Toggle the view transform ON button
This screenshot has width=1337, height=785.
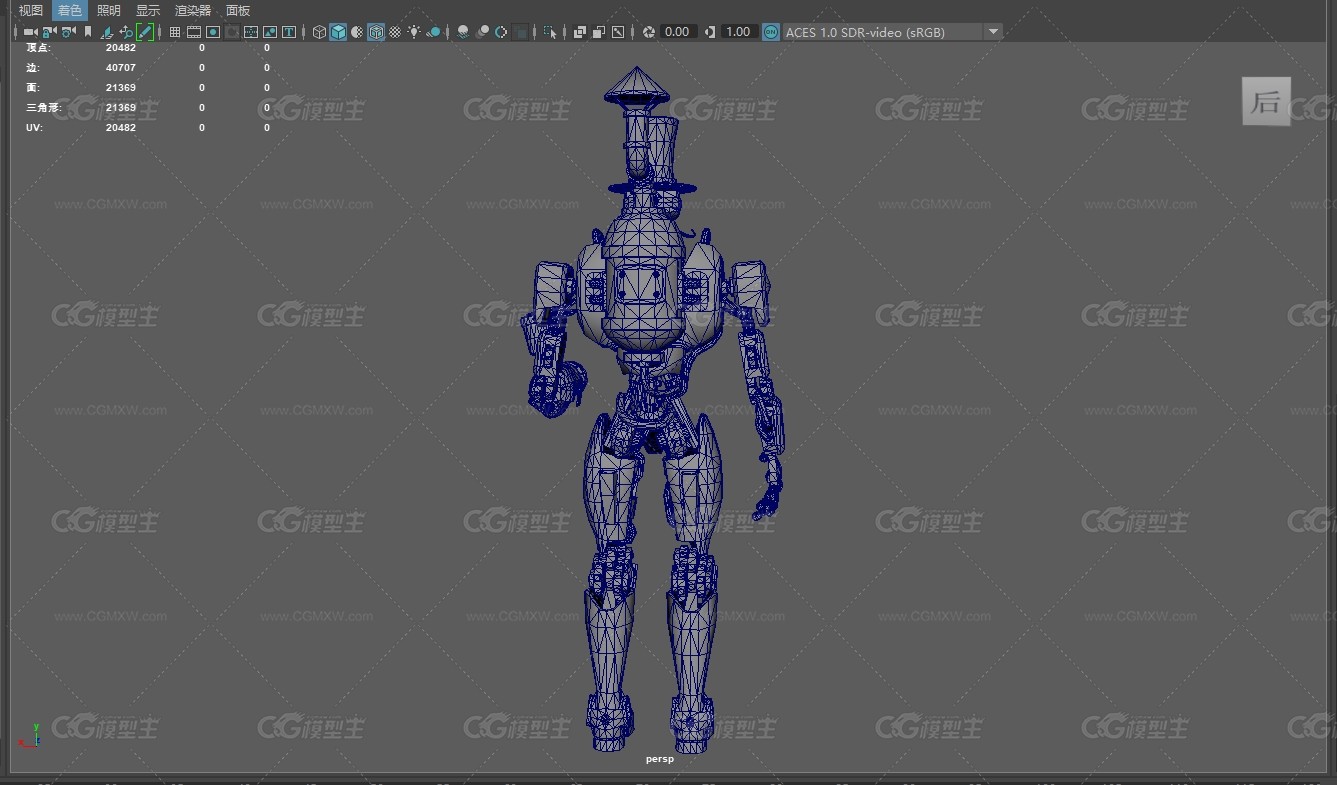pyautogui.click(x=770, y=32)
